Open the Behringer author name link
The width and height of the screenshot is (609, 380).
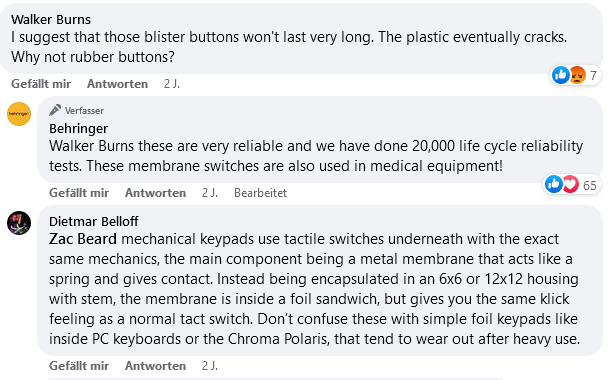point(78,128)
